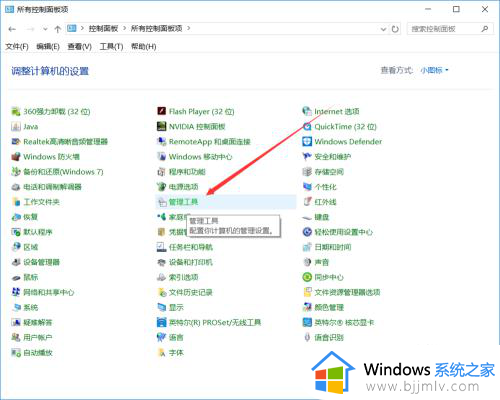500x400 pixels.
Task: Go back with the back arrow
Action: [12, 29]
